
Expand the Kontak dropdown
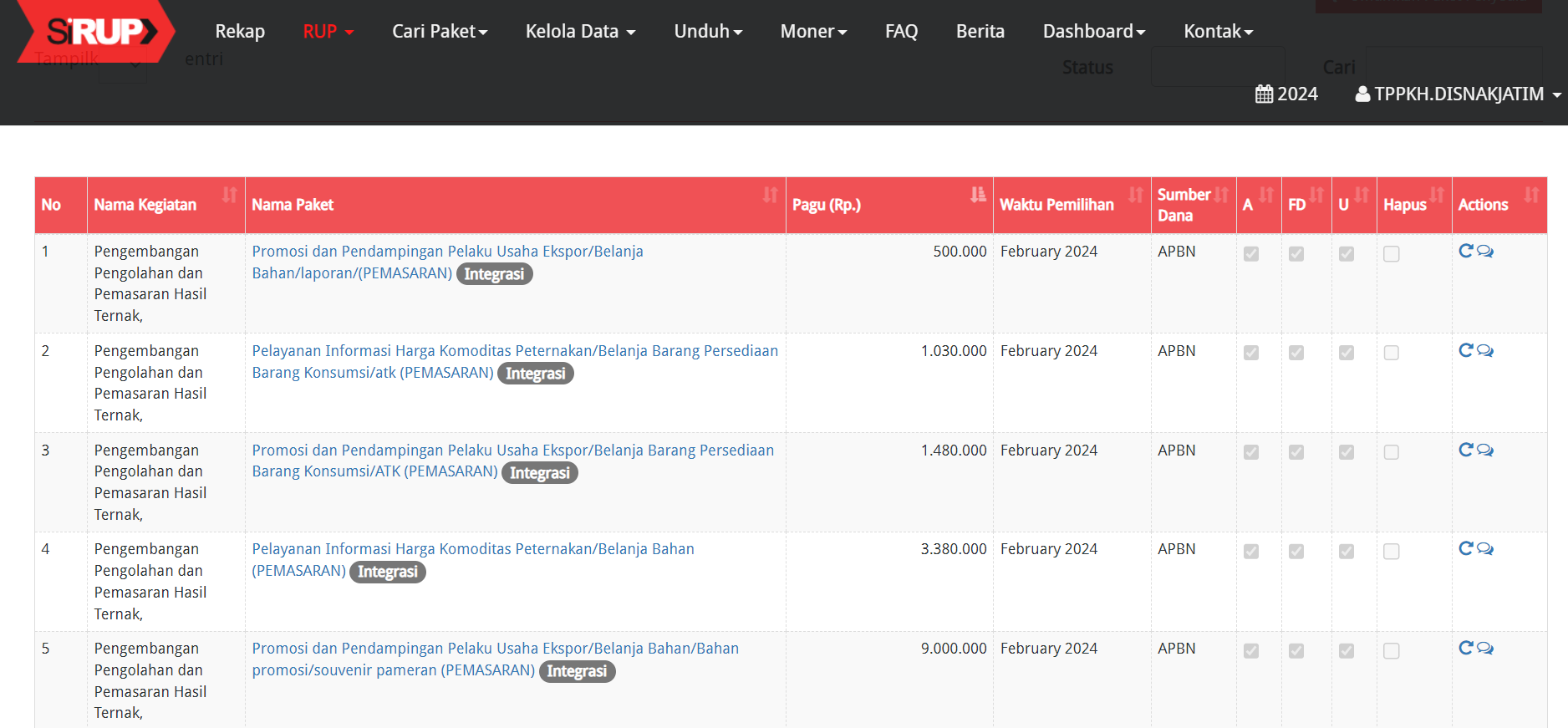1218,32
